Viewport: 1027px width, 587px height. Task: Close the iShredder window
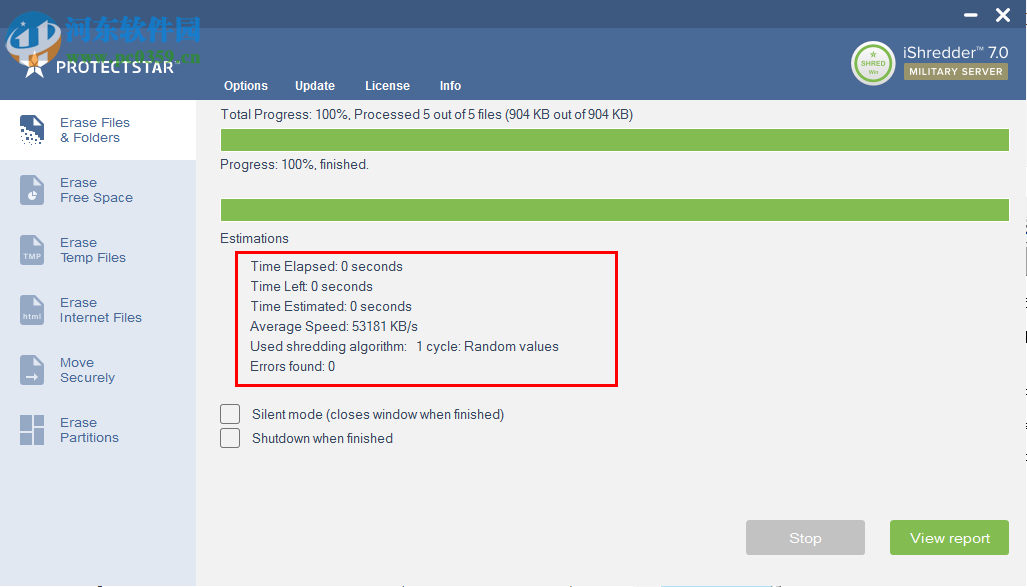[1003, 15]
